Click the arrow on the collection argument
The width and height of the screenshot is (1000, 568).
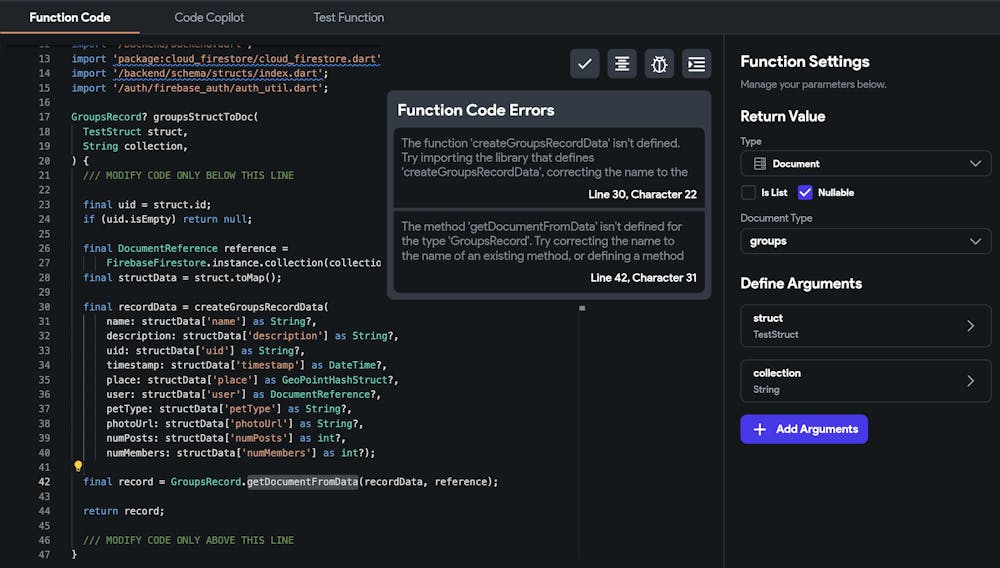tap(970, 381)
